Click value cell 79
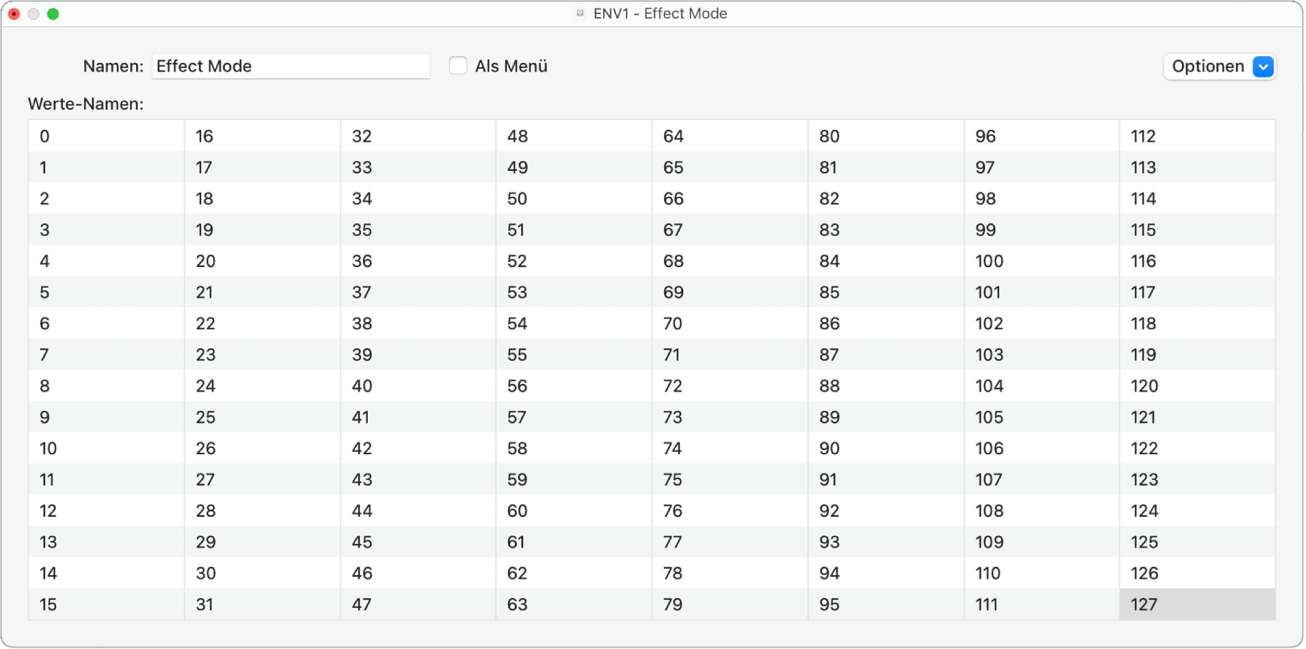The width and height of the screenshot is (1306, 649). [x=729, y=604]
